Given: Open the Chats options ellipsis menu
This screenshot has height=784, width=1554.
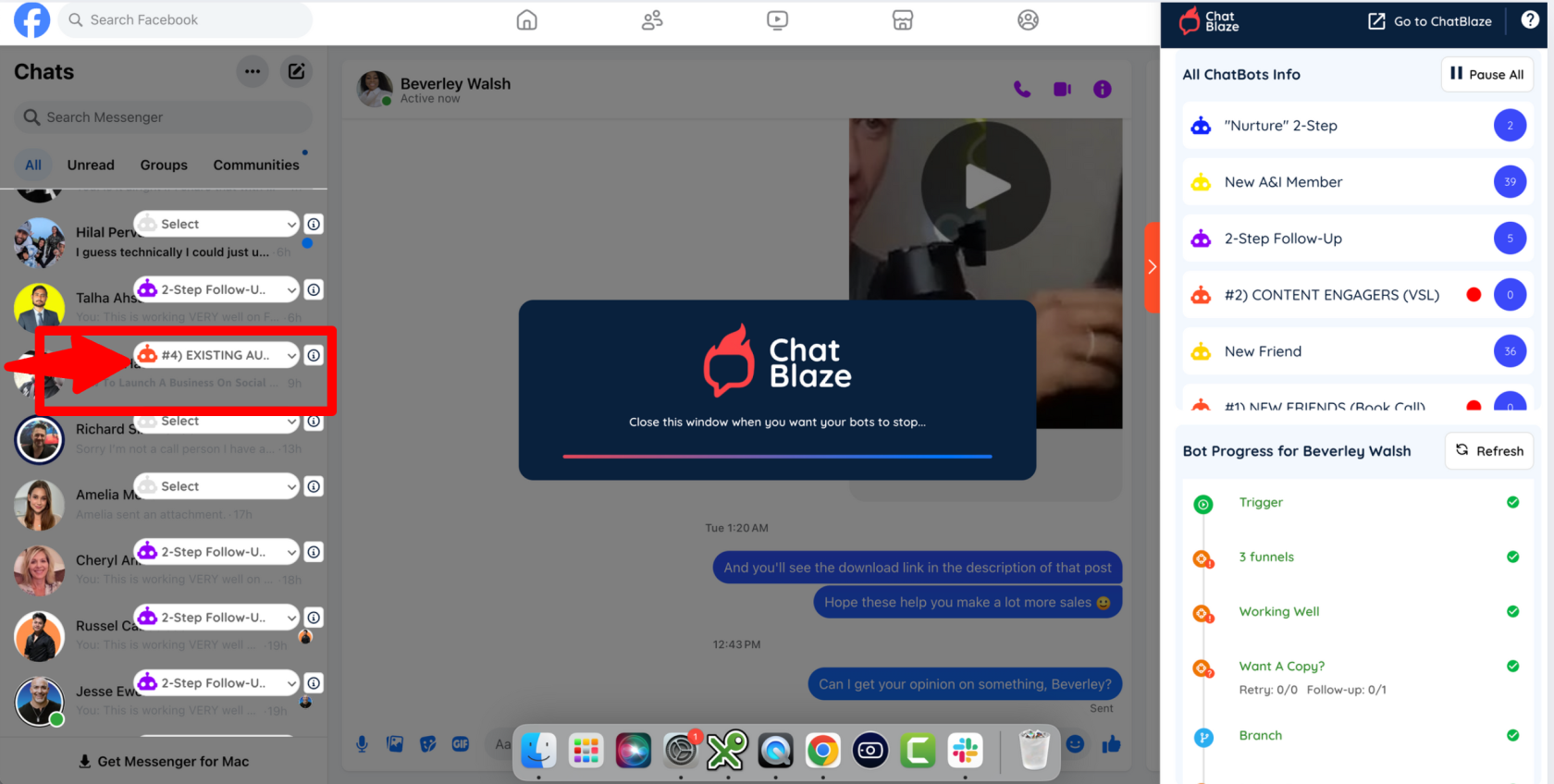Looking at the screenshot, I should pos(253,71).
